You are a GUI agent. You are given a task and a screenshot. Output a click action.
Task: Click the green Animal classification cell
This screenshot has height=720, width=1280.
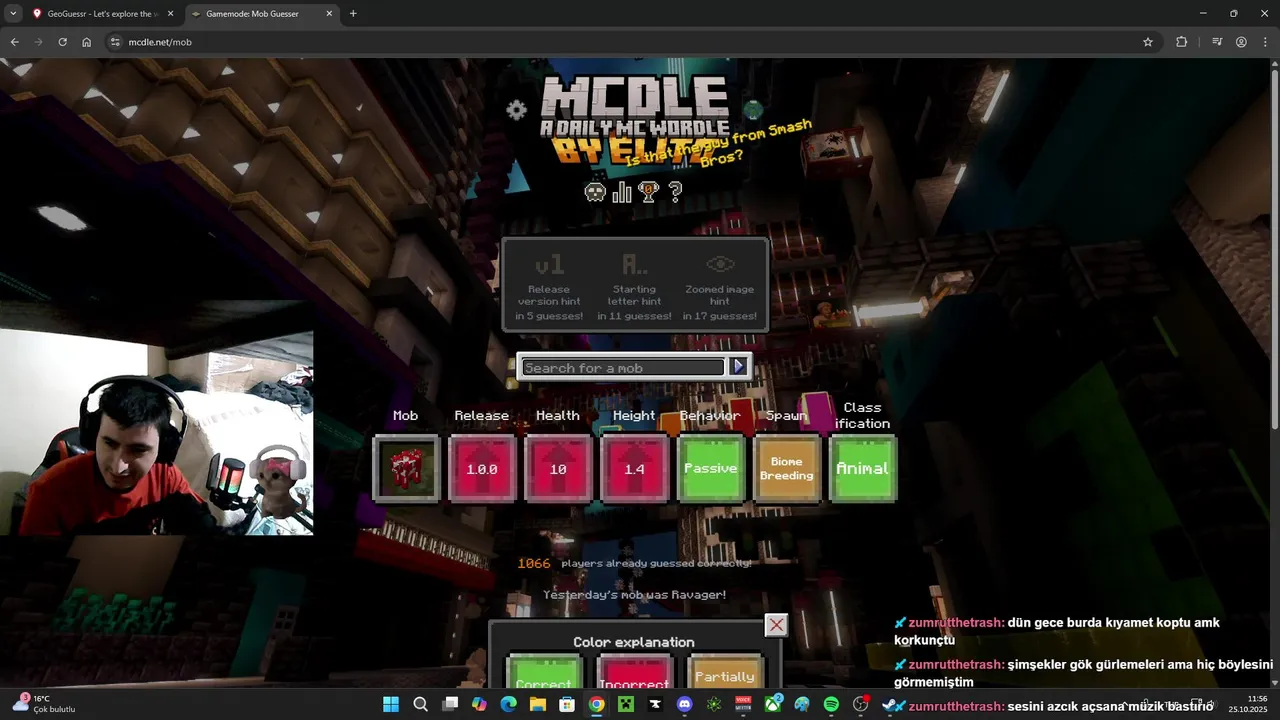click(x=863, y=468)
